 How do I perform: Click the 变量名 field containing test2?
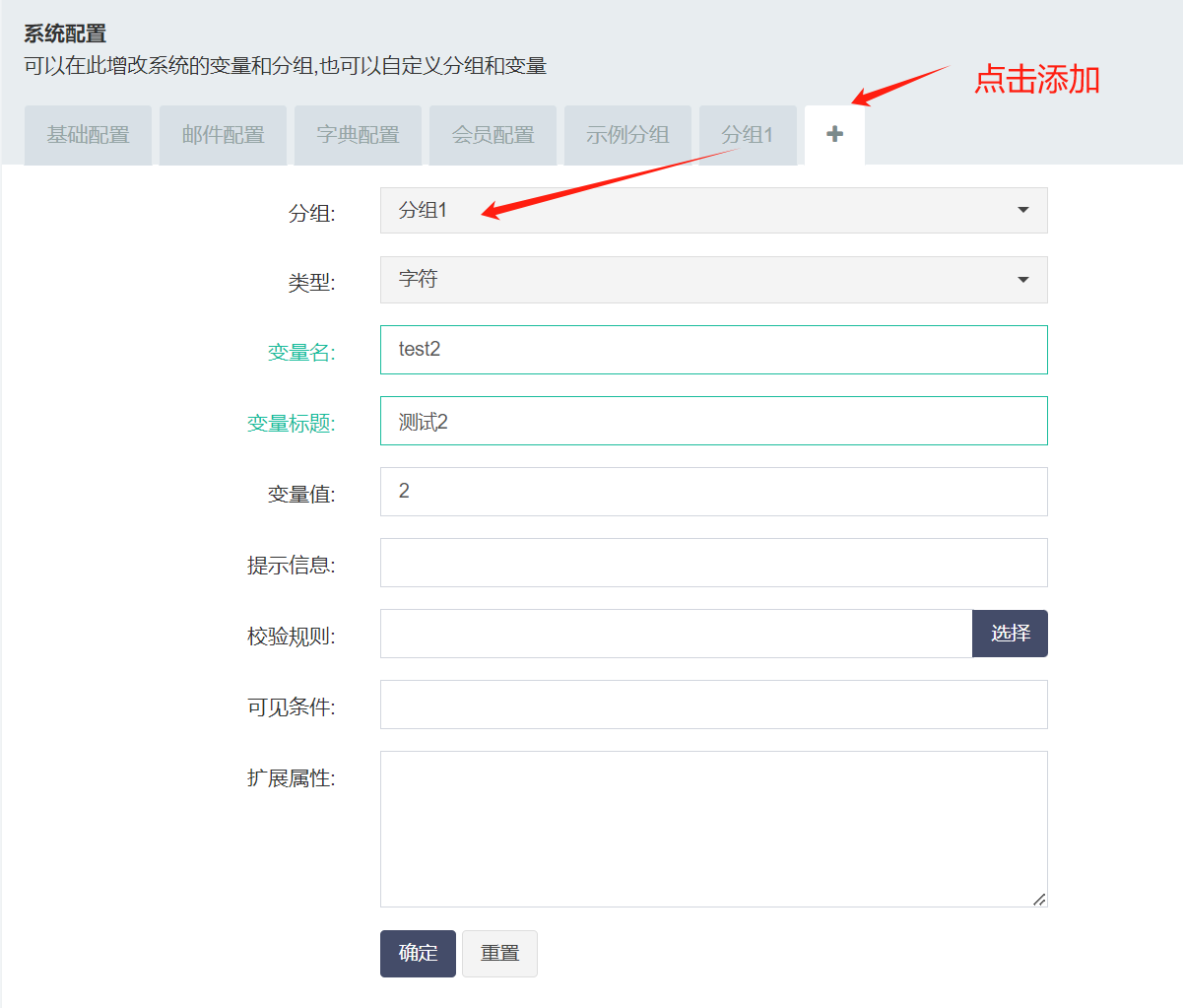[x=713, y=350]
